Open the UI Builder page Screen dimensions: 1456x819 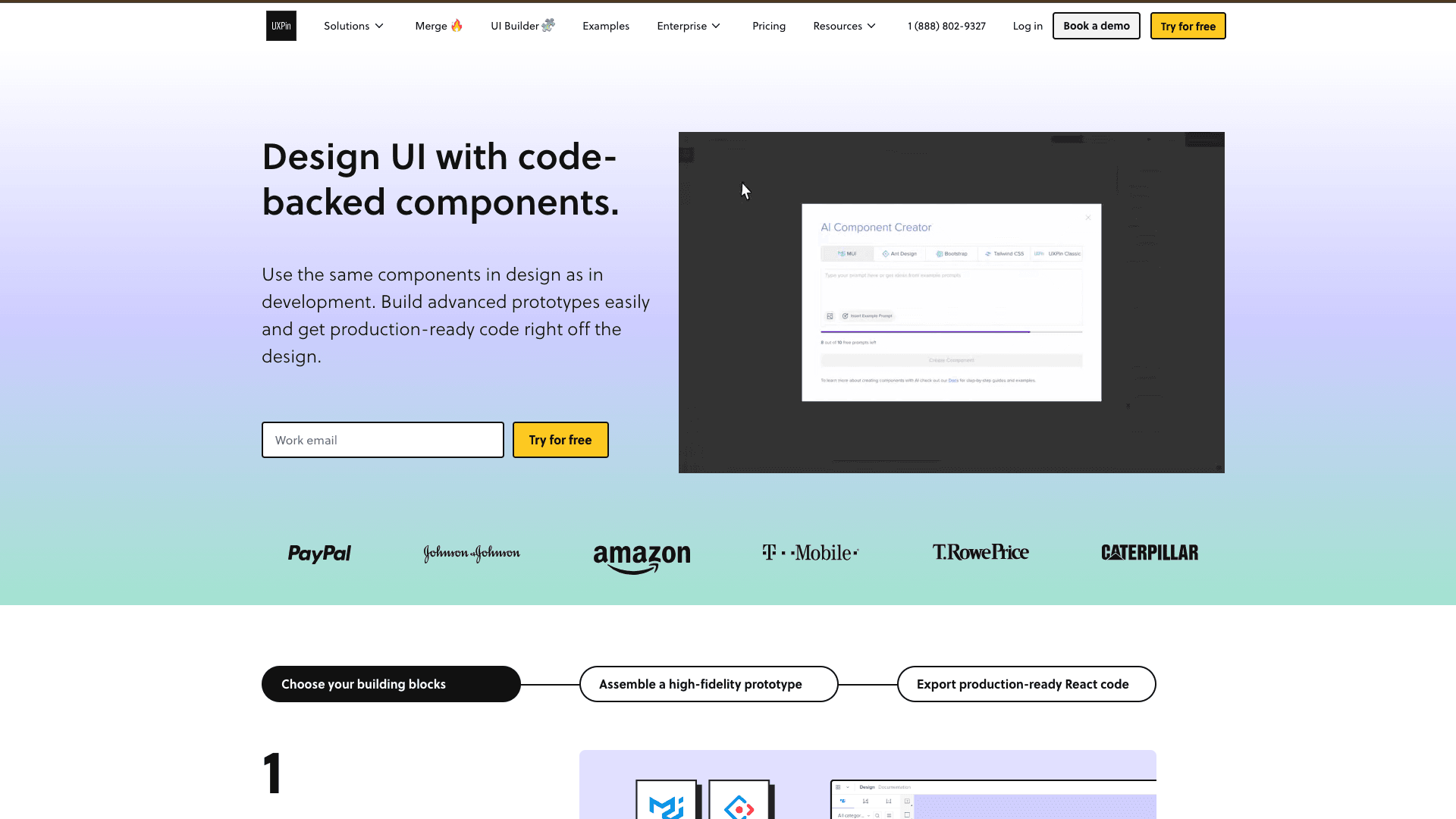(522, 26)
